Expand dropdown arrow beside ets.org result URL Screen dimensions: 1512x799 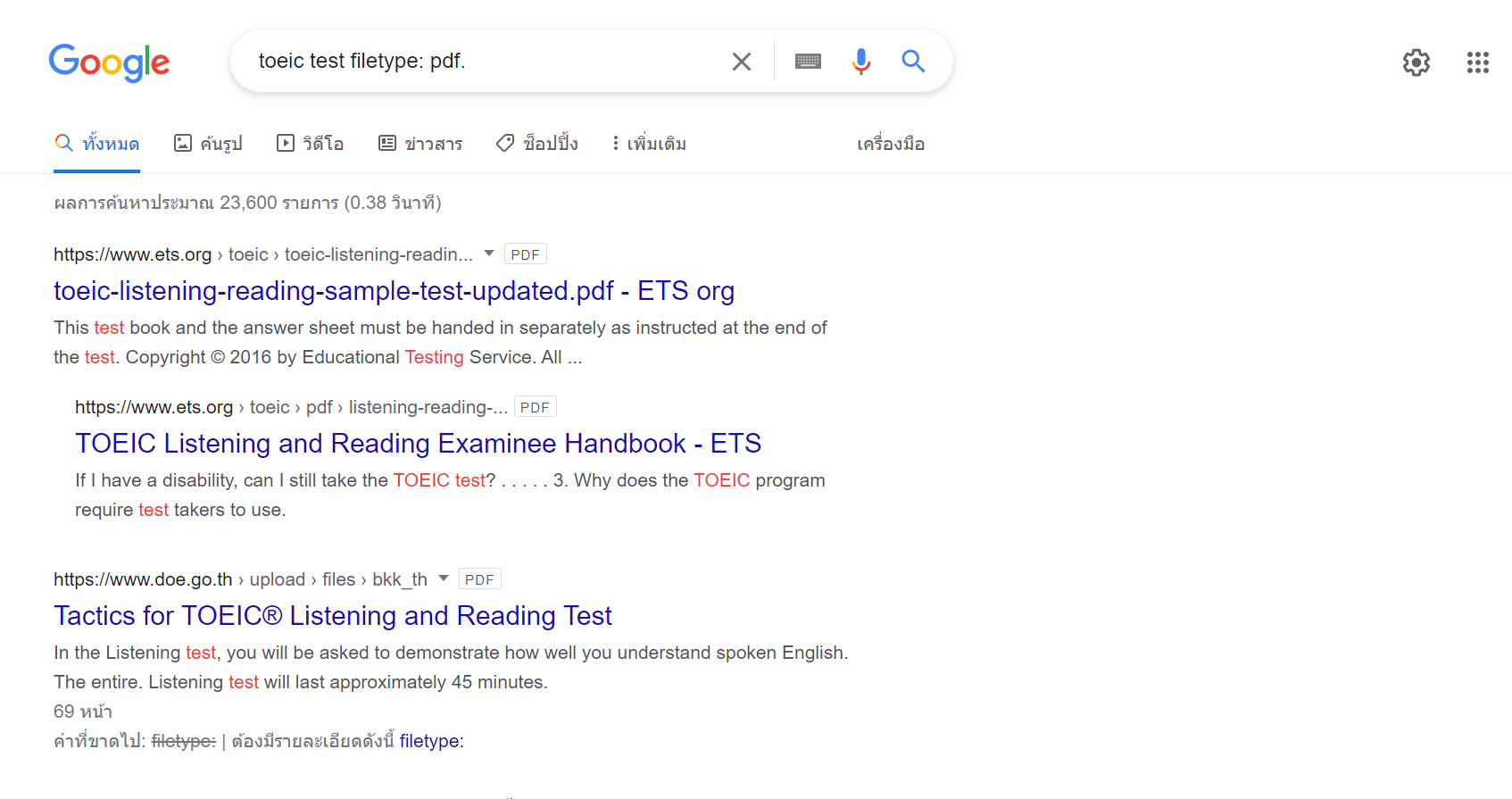[x=489, y=254]
